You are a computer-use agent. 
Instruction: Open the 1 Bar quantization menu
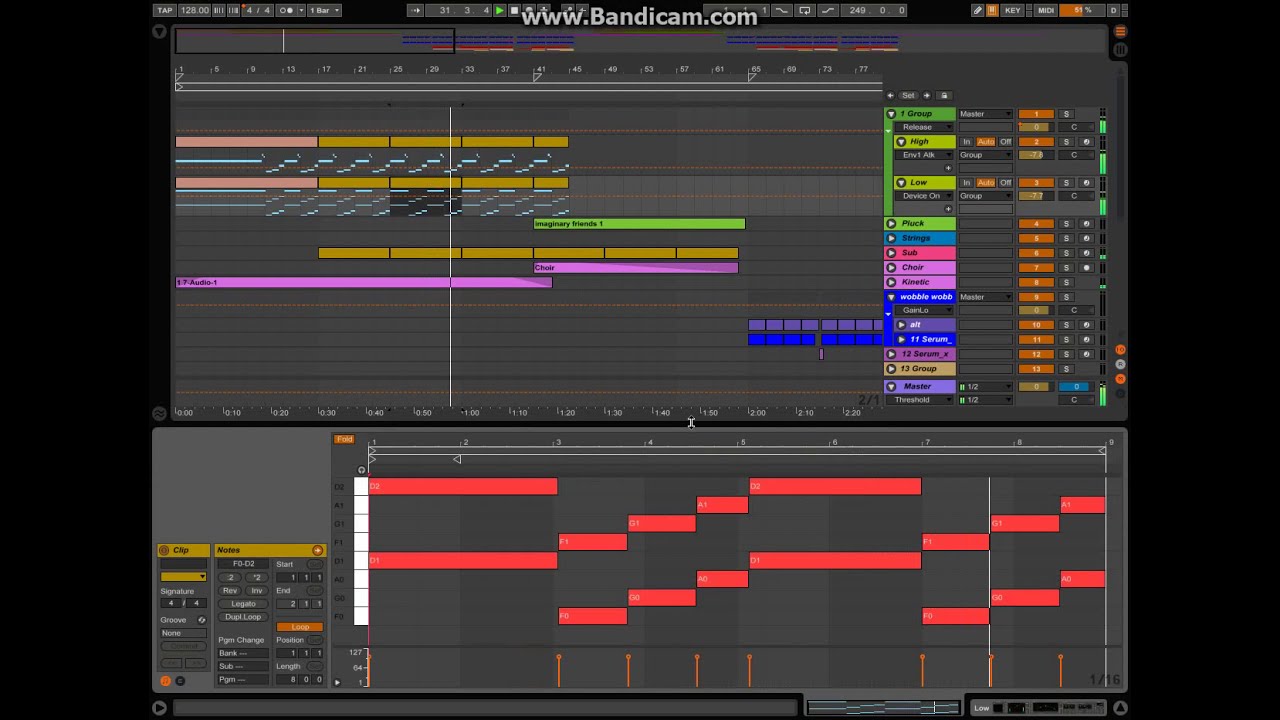point(324,10)
